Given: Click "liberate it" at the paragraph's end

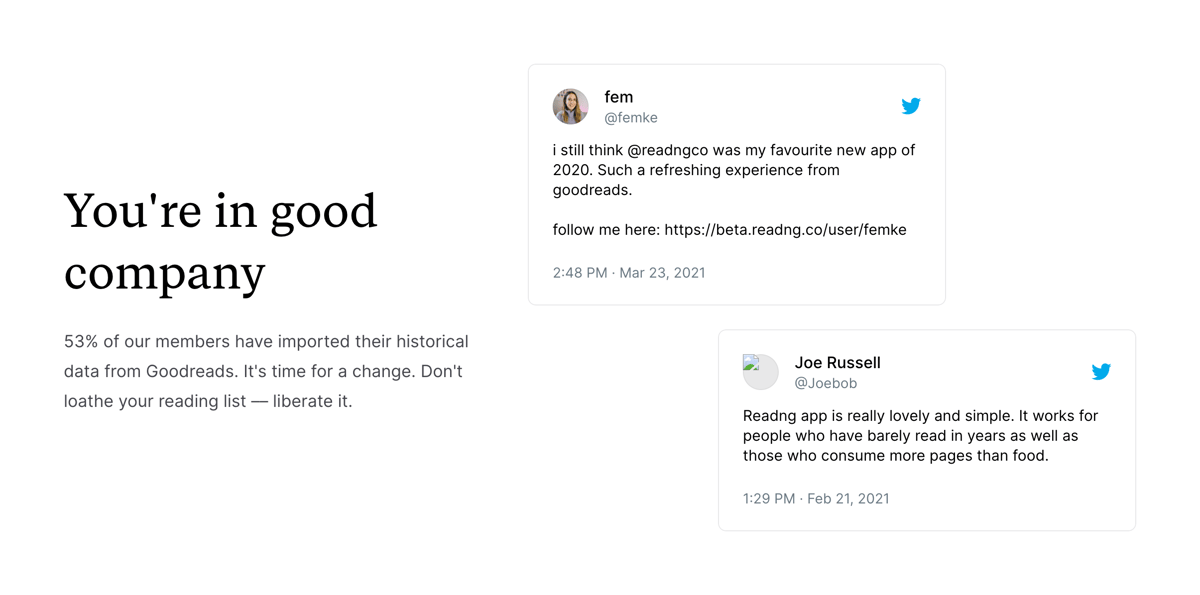Looking at the screenshot, I should pyautogui.click(x=312, y=402).
